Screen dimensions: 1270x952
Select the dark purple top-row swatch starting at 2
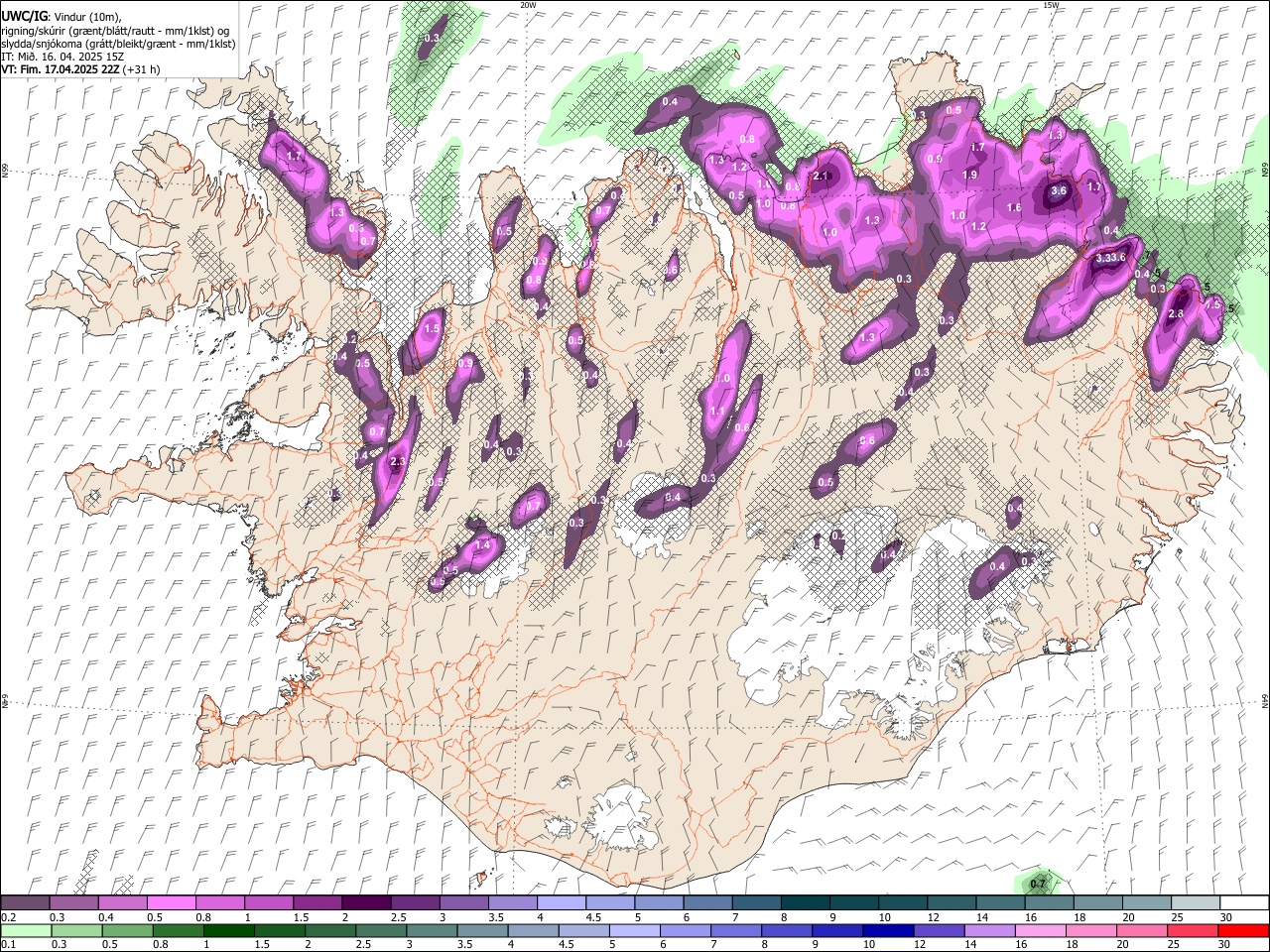click(366, 902)
